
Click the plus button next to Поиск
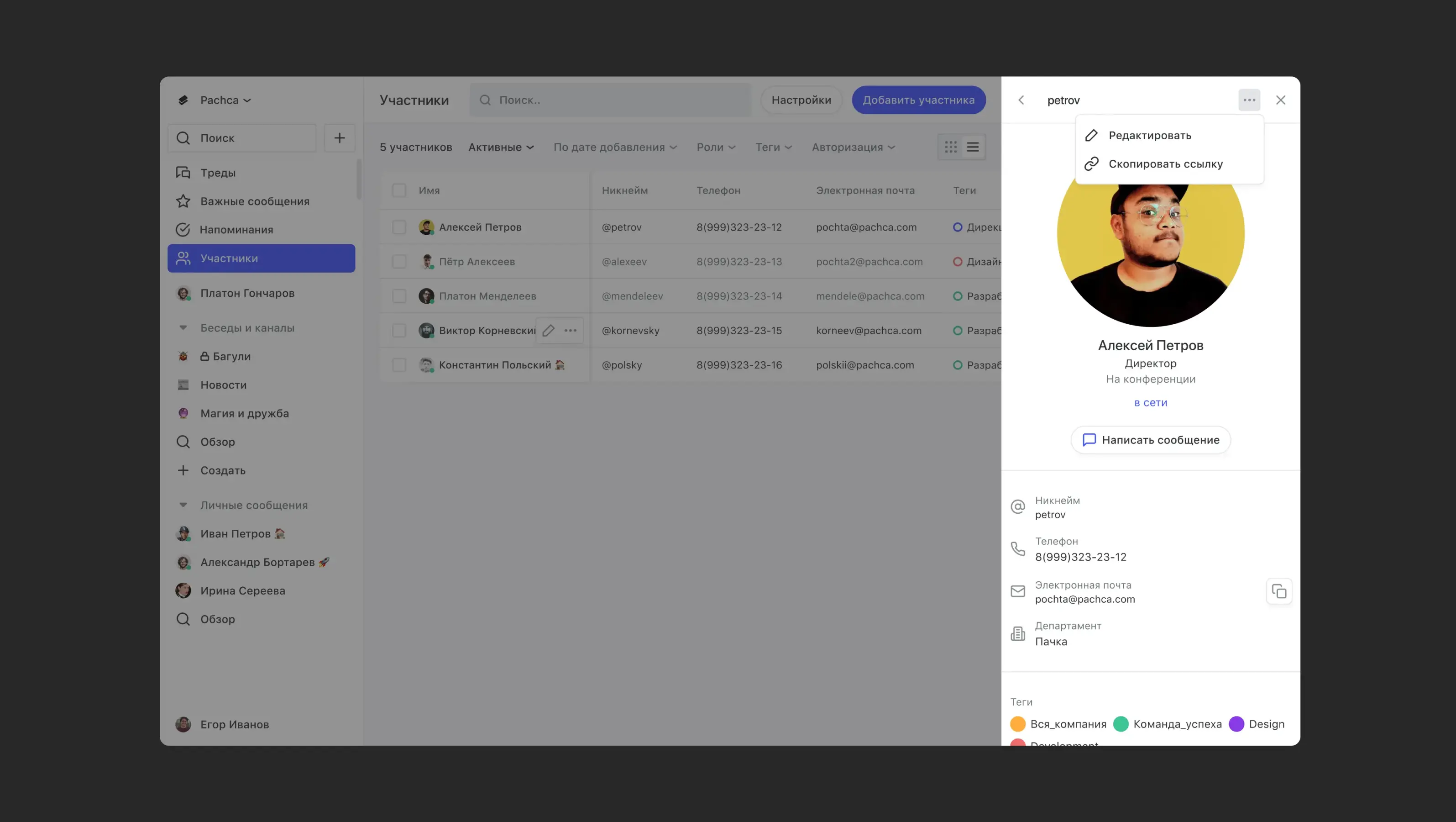tap(339, 138)
